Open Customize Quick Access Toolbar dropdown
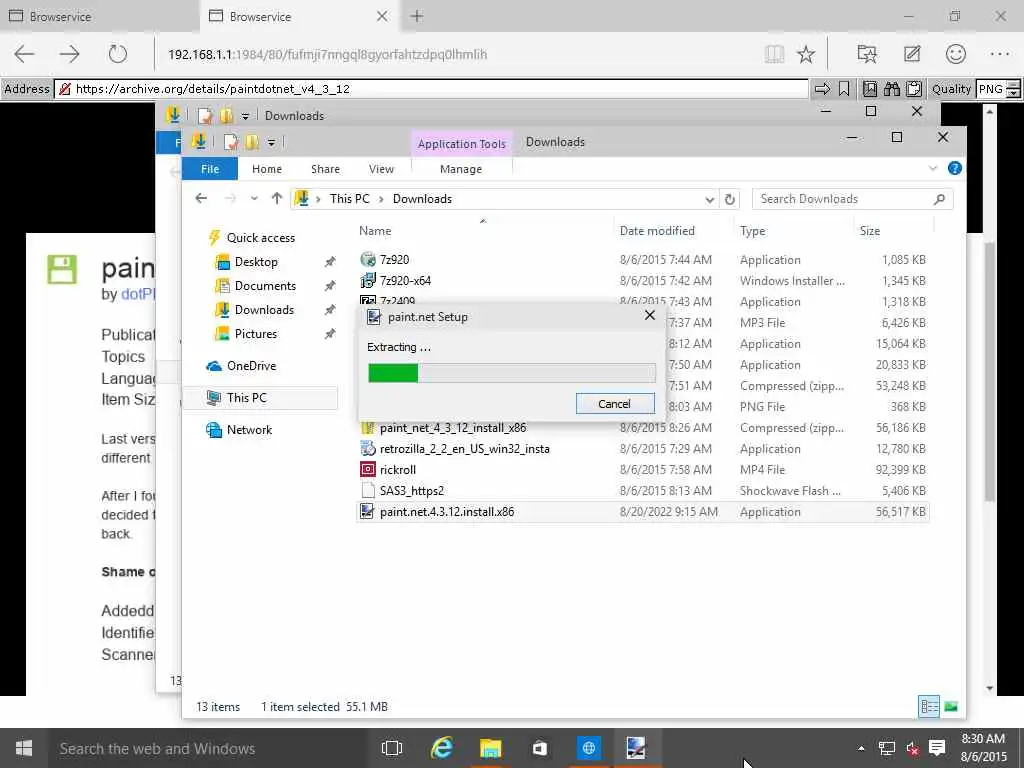Screen dimensions: 1024x768 click(271, 142)
